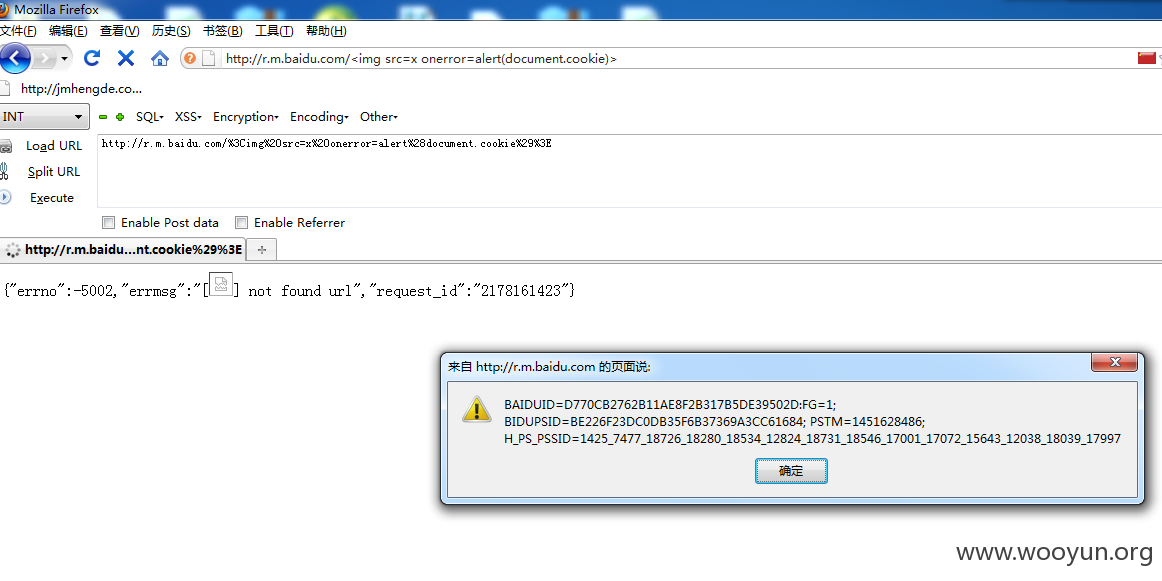Click the page icon in address bar
The image size is (1162, 581).
click(x=209, y=59)
